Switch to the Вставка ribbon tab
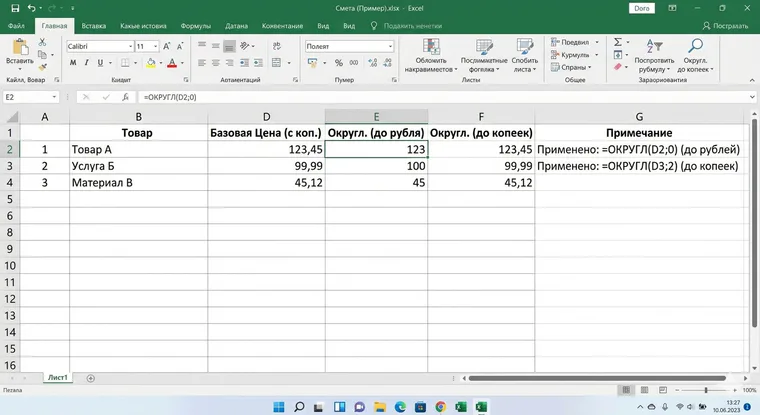 94,26
